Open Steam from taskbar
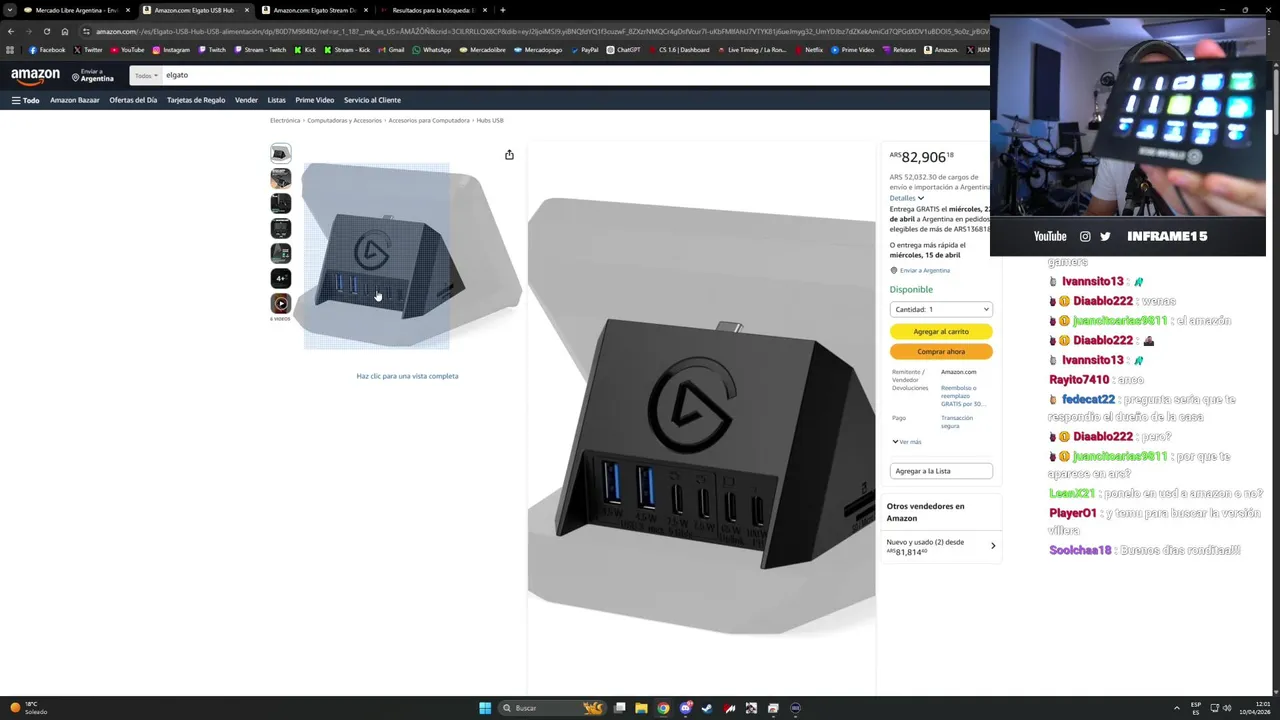The width and height of the screenshot is (1280, 720). click(x=707, y=708)
